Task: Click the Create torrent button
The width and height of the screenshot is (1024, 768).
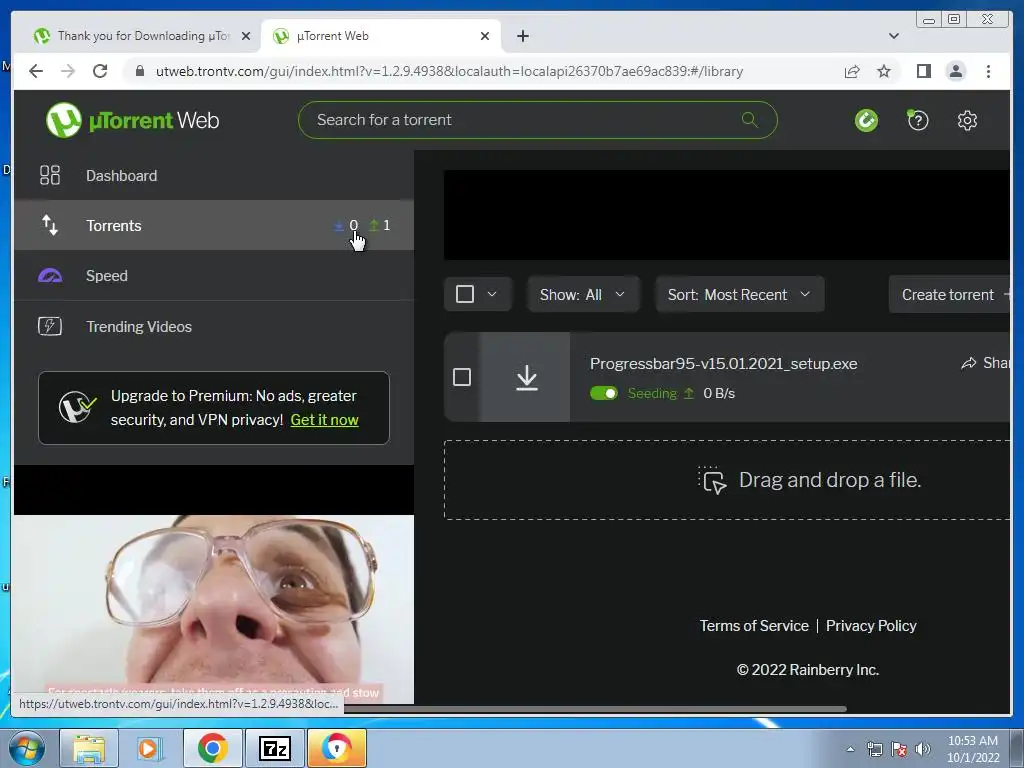Action: click(950, 295)
